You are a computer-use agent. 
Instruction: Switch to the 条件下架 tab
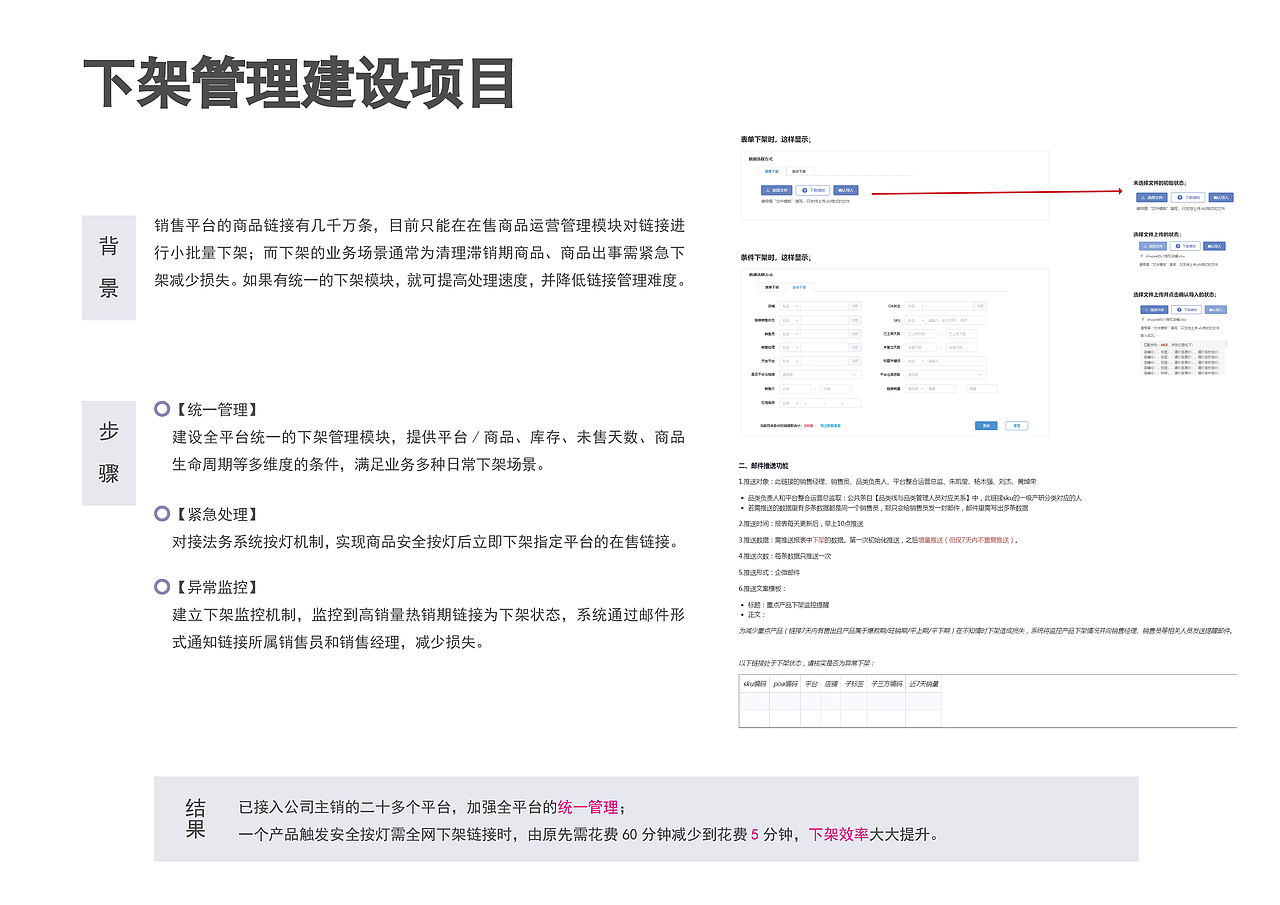(800, 287)
